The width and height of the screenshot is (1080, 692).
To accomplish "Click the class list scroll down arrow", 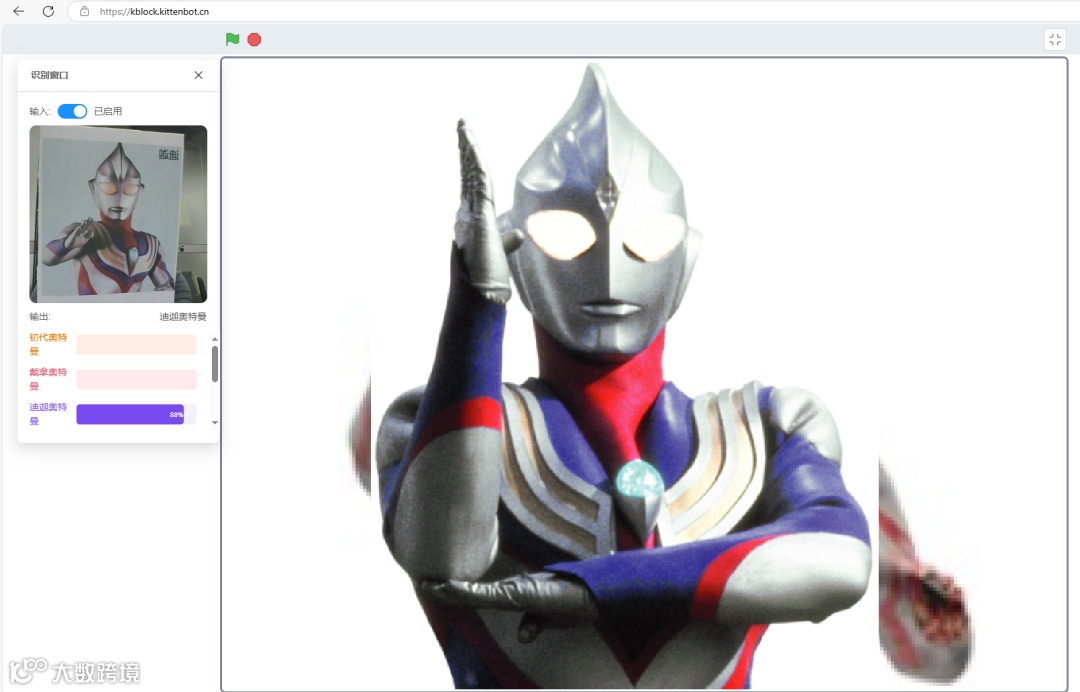I will click(x=215, y=422).
